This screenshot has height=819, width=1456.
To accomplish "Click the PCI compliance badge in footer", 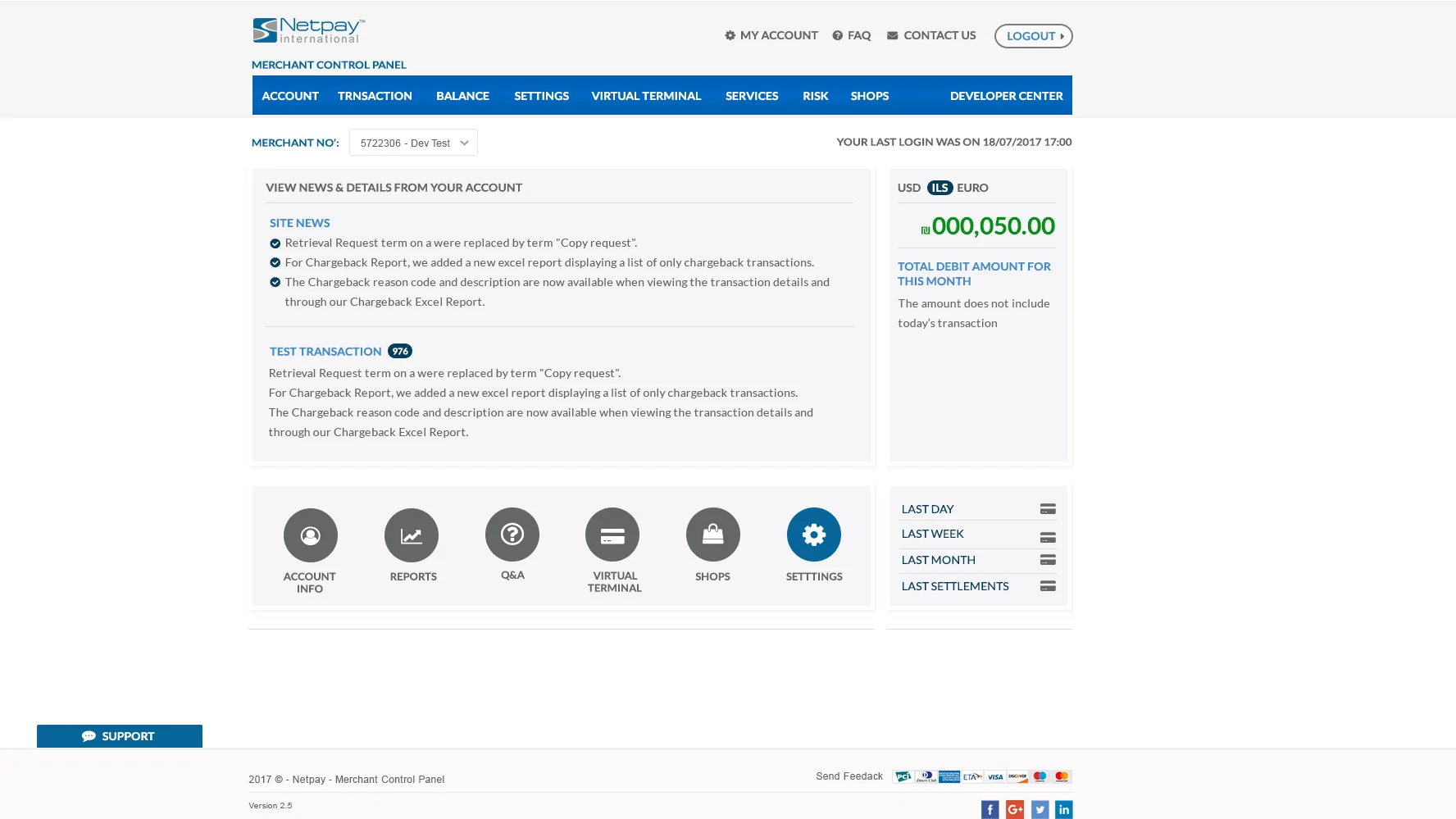I will 903,776.
